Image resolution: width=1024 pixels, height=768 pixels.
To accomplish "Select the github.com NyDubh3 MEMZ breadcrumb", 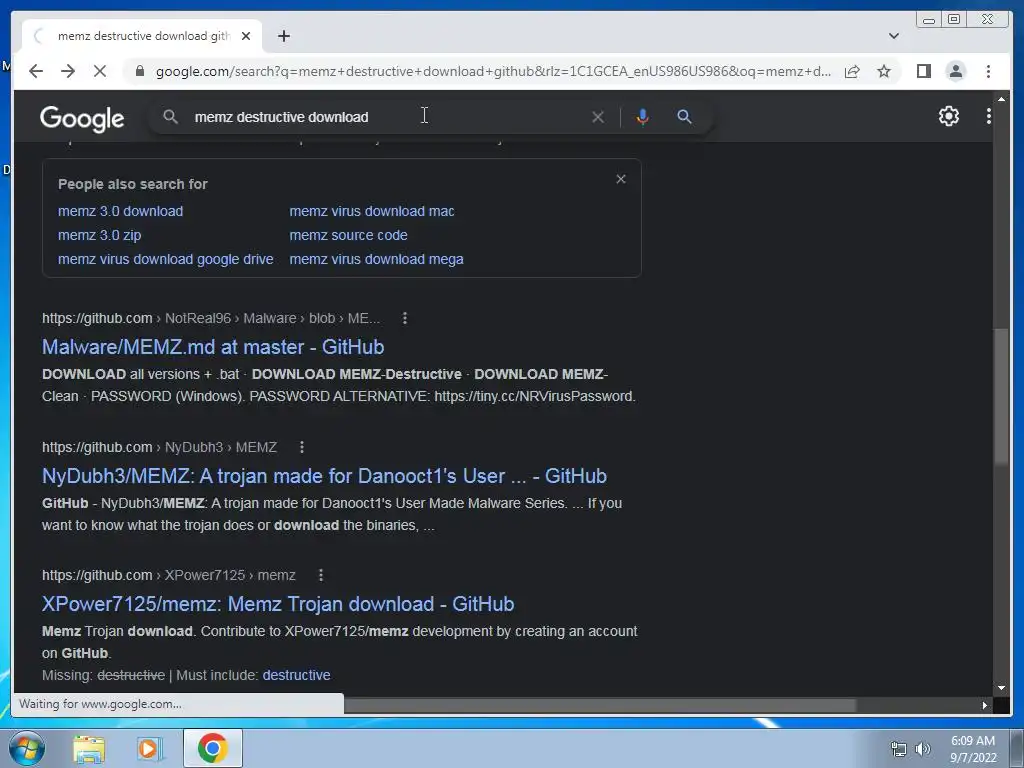I will tap(159, 447).
